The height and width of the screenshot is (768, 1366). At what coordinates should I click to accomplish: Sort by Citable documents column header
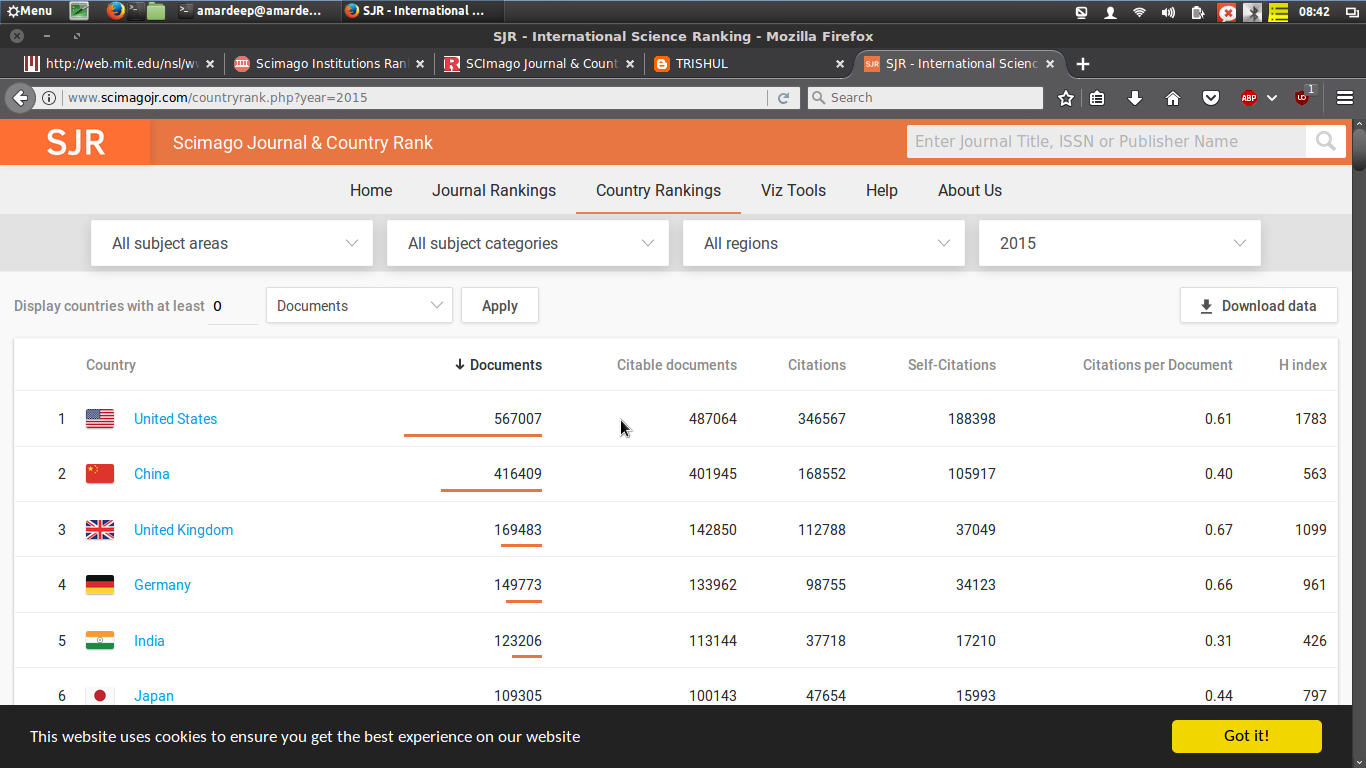(x=677, y=365)
